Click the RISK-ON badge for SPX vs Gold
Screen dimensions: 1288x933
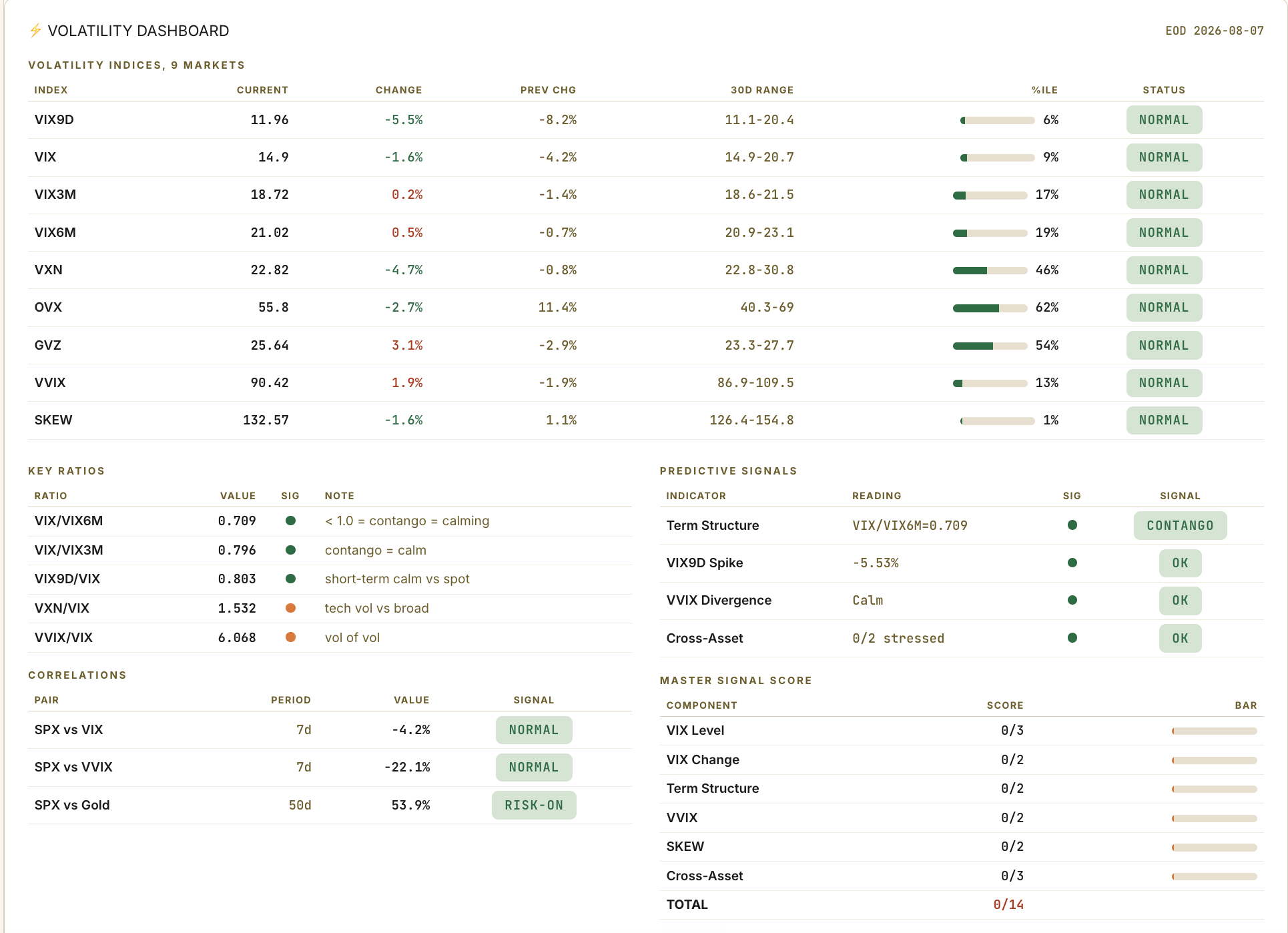coord(534,805)
